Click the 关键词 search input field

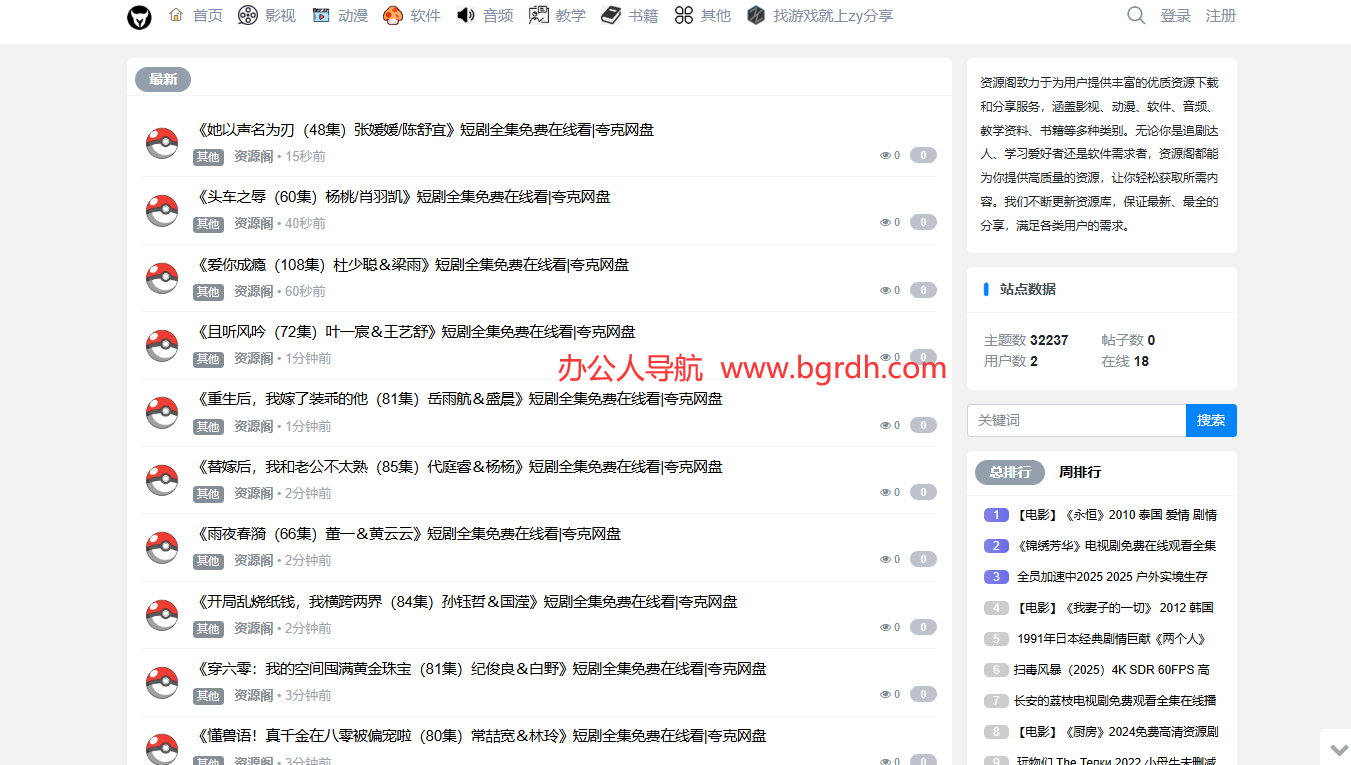coord(1076,421)
